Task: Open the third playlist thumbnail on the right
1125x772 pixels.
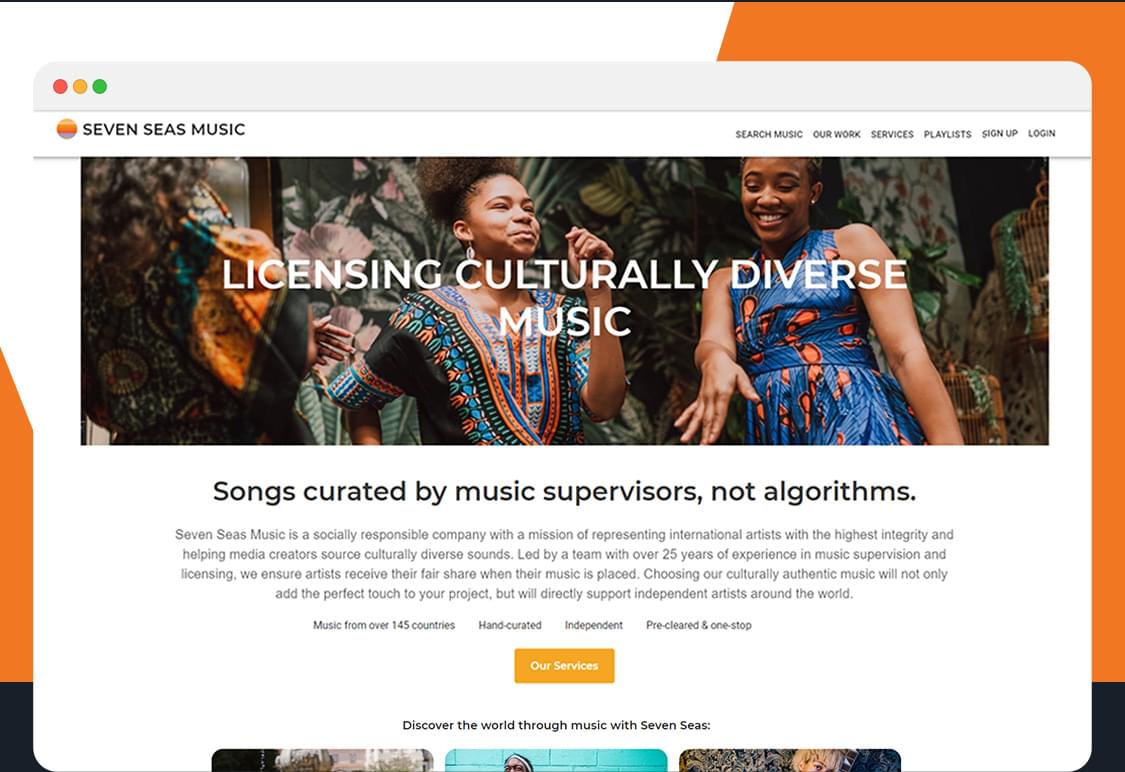Action: point(789,760)
